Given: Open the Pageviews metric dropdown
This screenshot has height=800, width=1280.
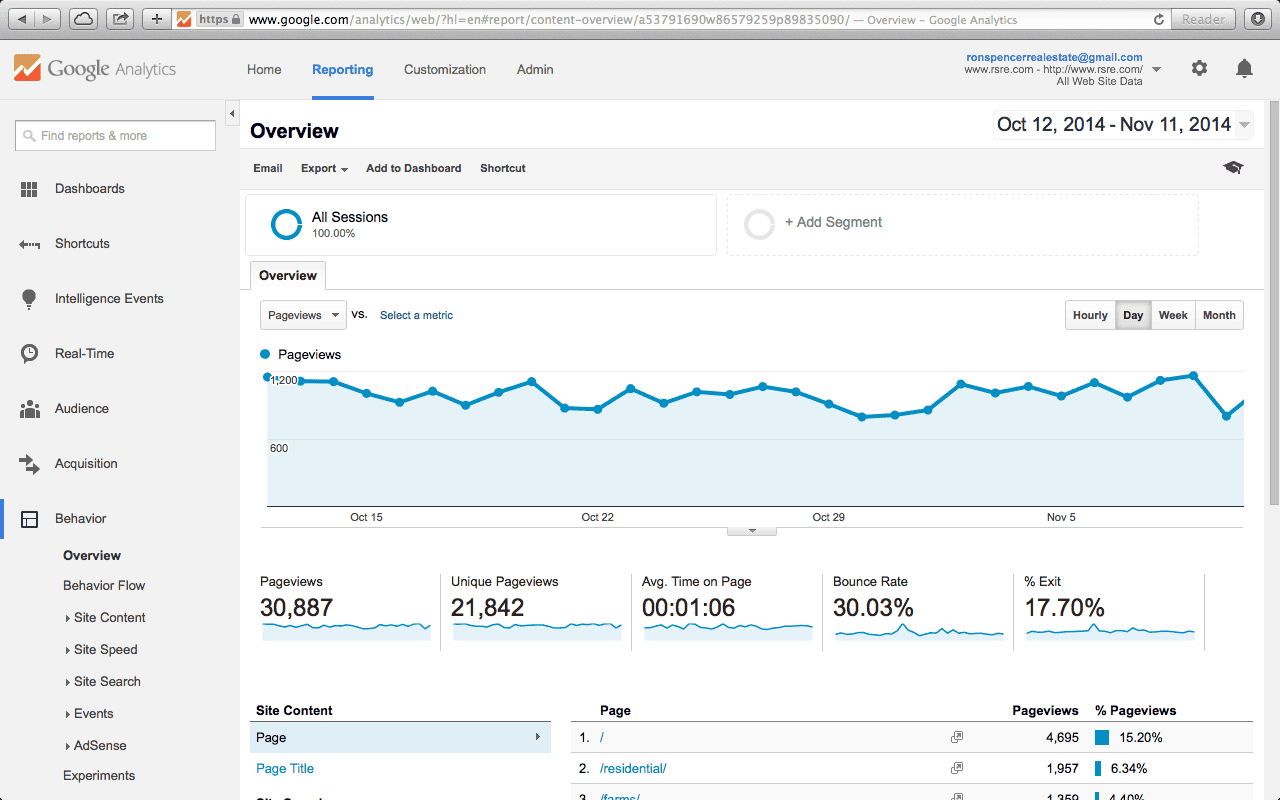Looking at the screenshot, I should coord(303,315).
